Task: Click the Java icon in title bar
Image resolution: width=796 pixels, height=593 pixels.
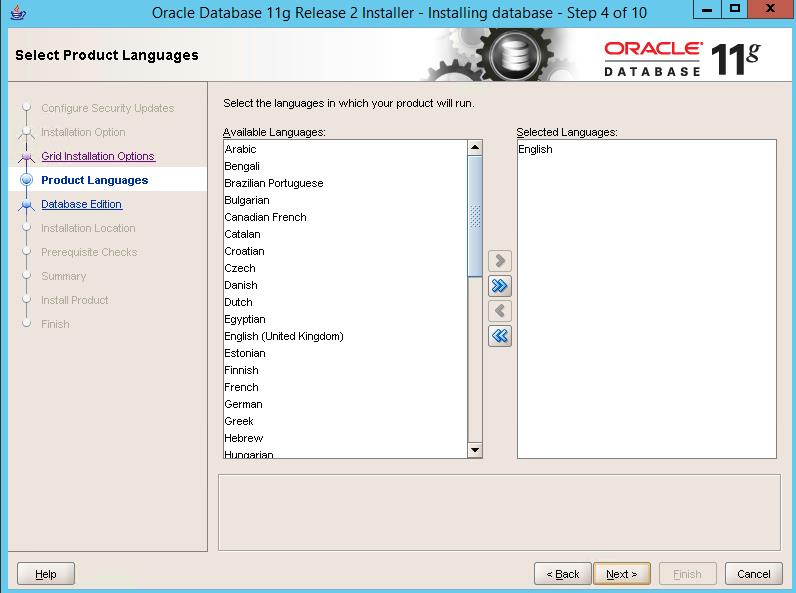Action: (x=19, y=12)
